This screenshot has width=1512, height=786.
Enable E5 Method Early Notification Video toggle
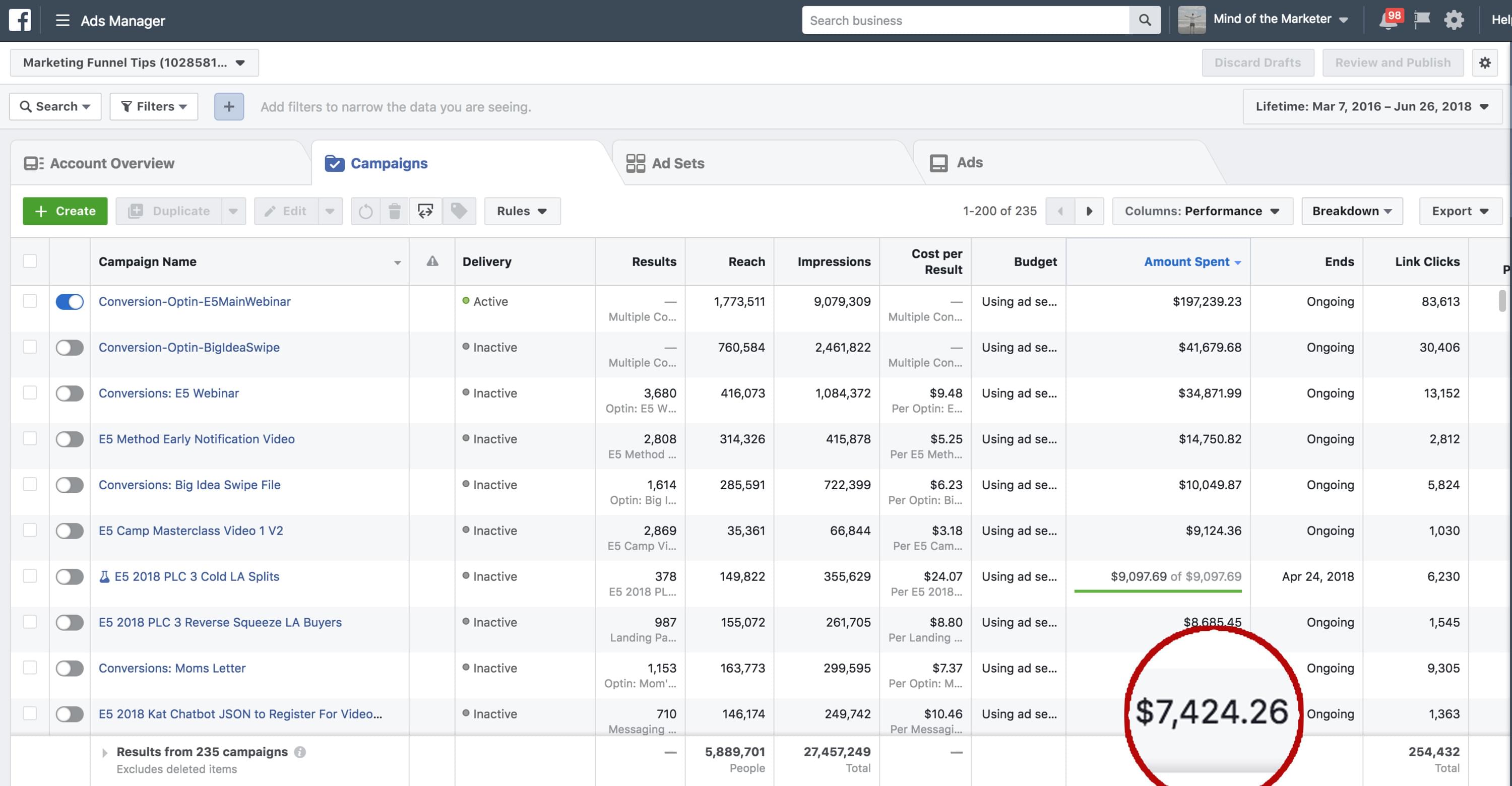coord(70,439)
